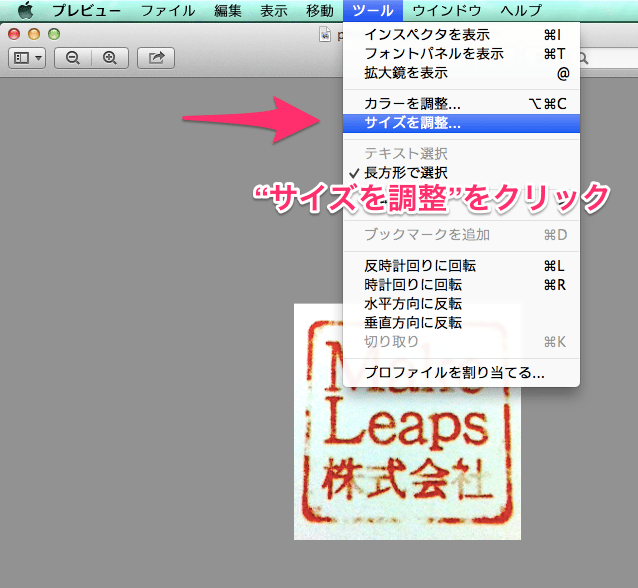Open the ウインドウ menu
This screenshot has height=588, width=638.
[447, 11]
